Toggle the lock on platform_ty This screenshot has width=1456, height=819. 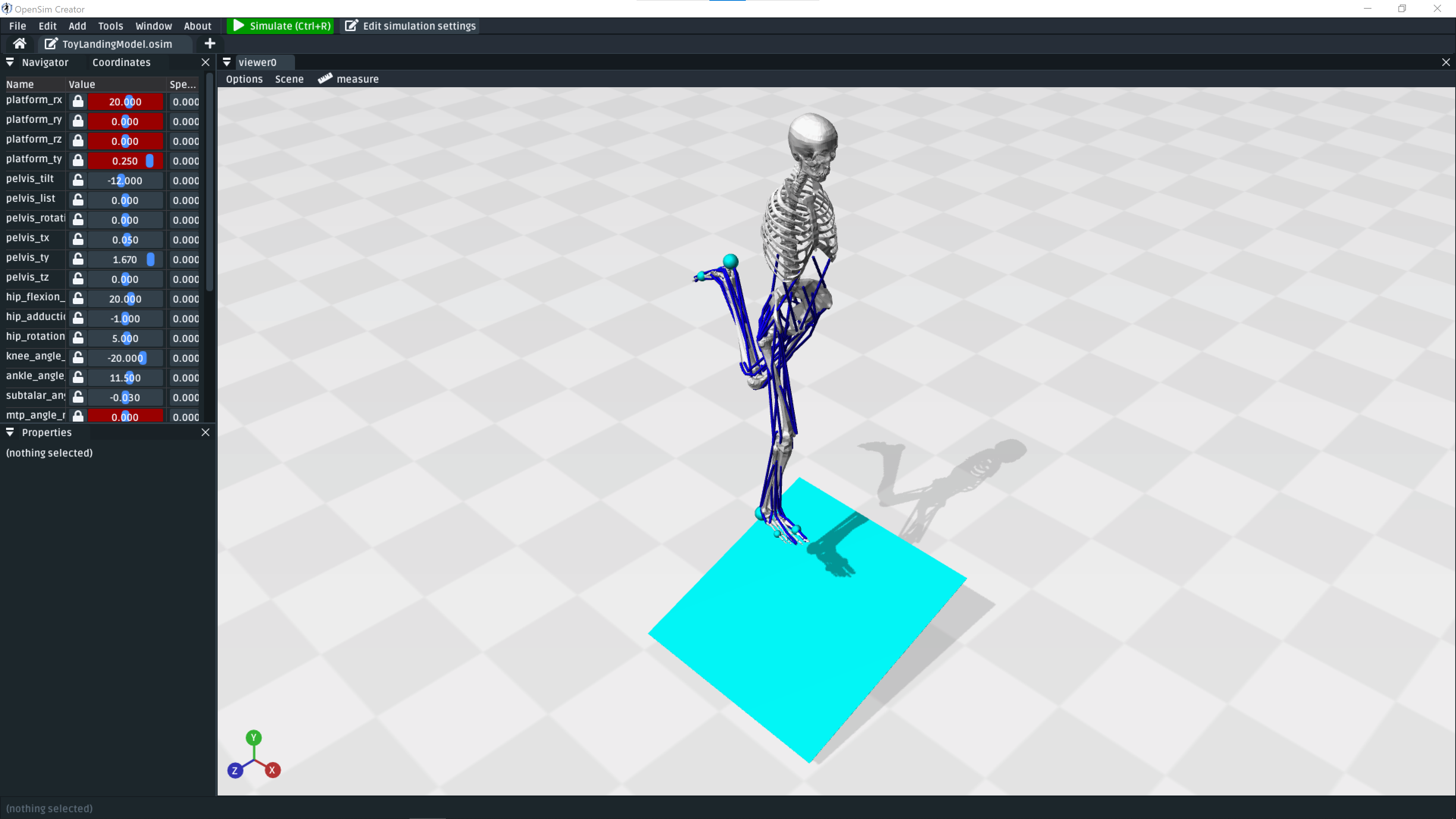pos(77,160)
